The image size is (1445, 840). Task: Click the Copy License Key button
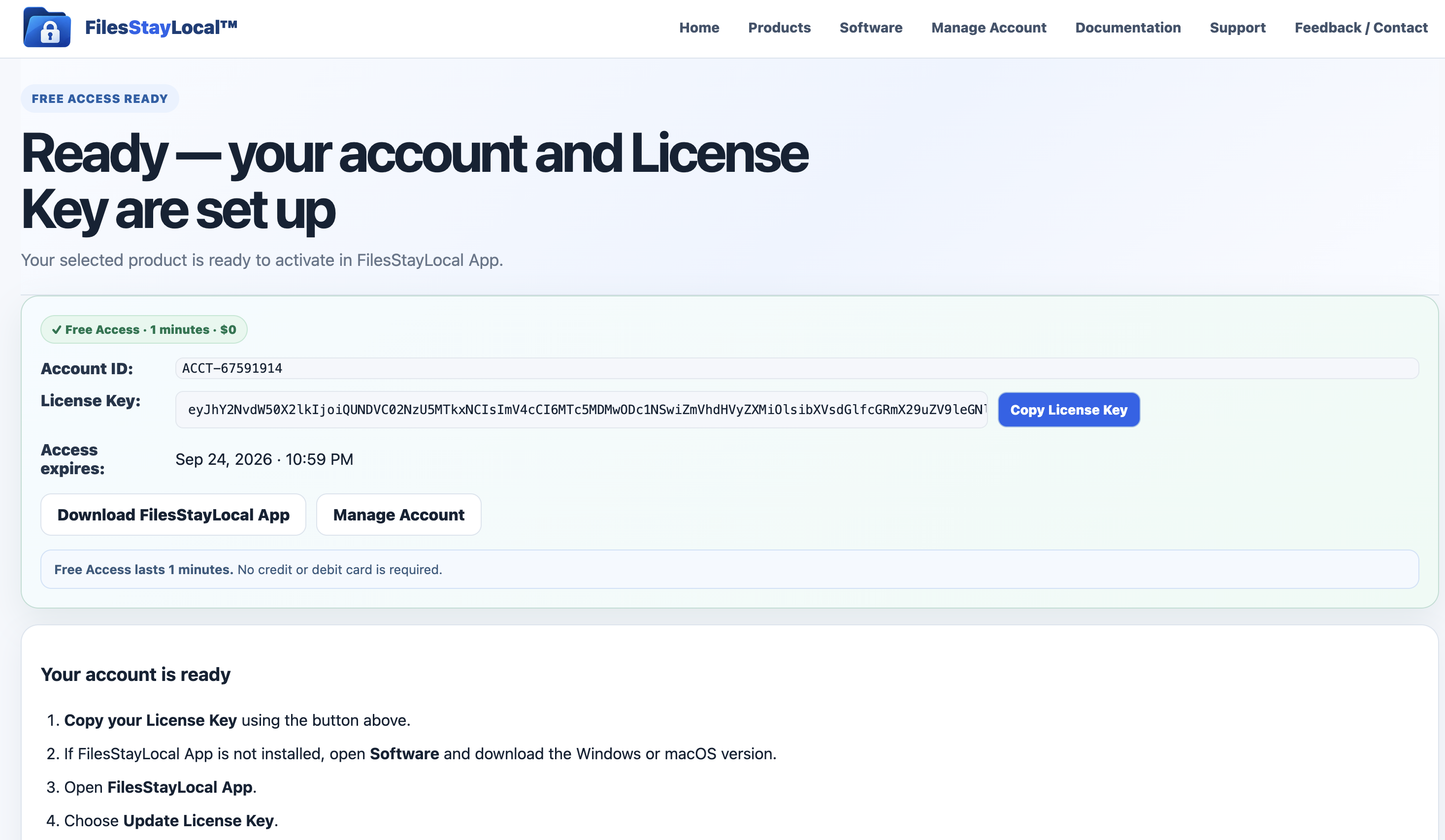pos(1069,409)
